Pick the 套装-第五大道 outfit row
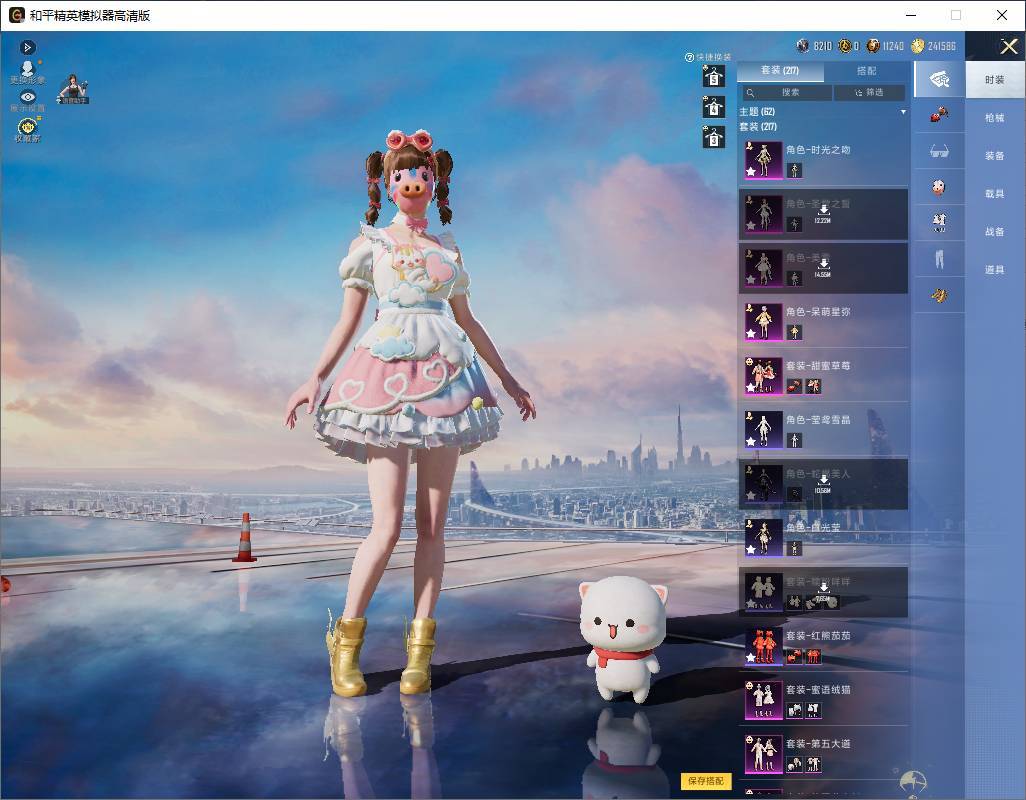Viewport: 1026px width, 800px height. click(823, 754)
